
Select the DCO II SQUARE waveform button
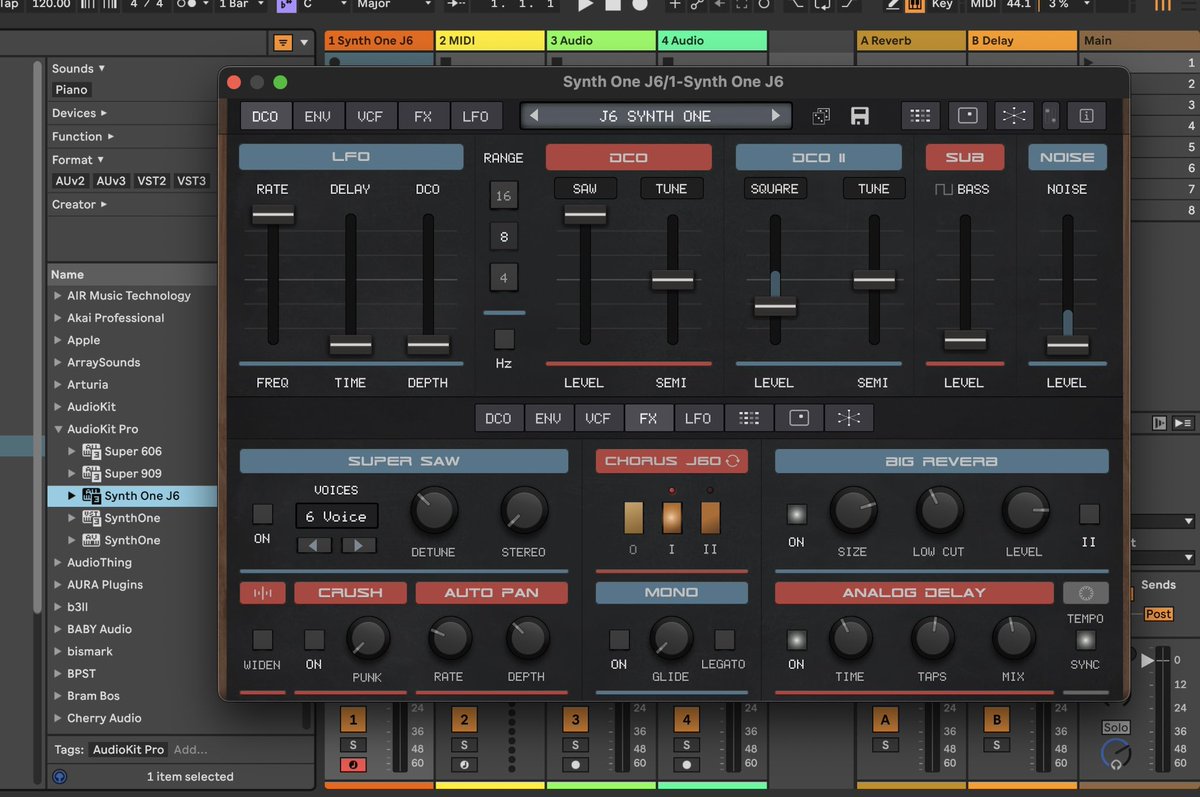775,188
